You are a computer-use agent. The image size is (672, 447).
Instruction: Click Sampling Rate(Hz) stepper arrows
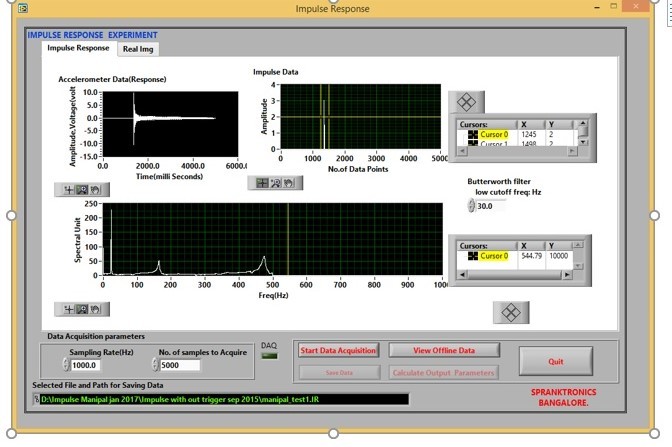[x=66, y=365]
